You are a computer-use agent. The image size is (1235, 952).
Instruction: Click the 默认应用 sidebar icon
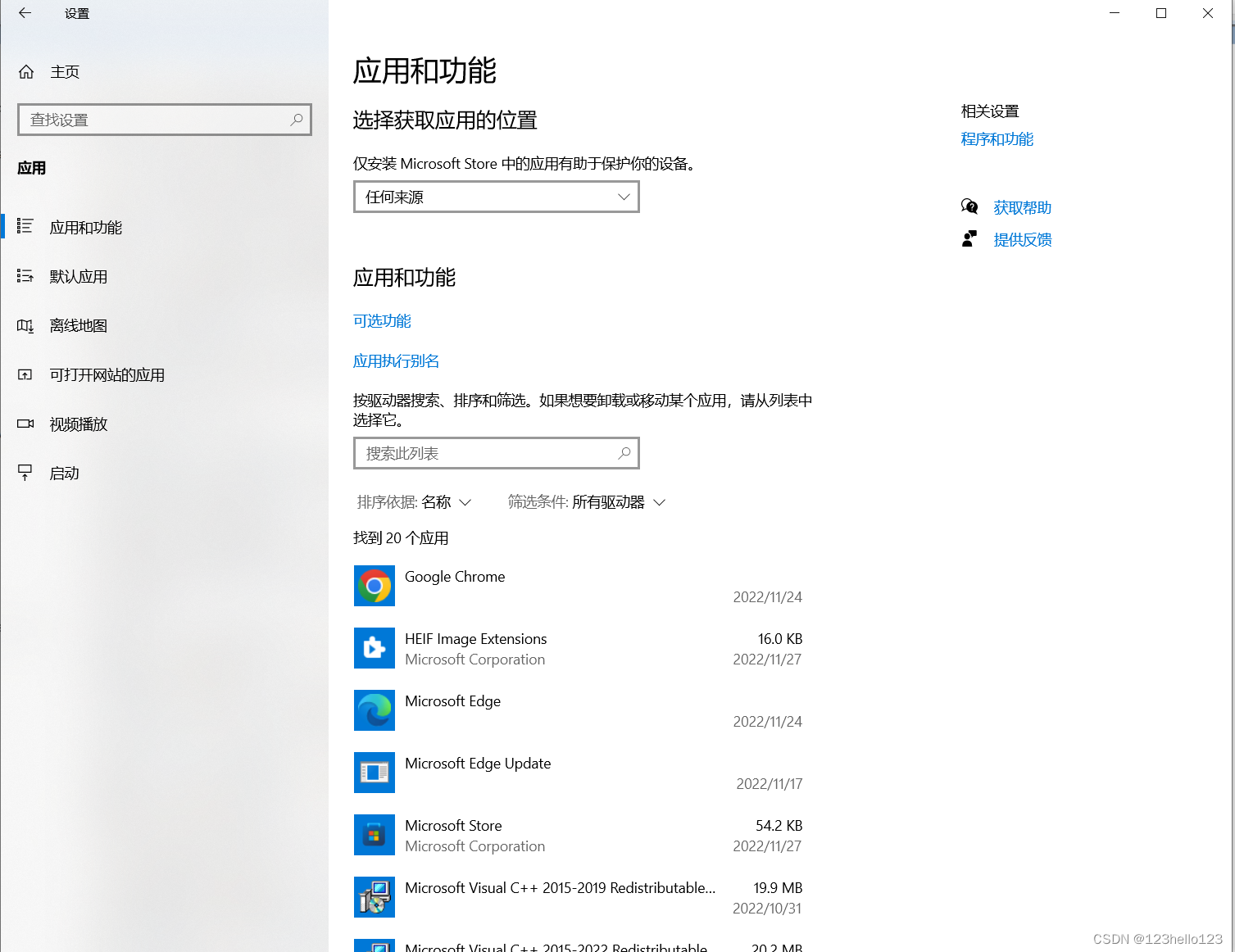tap(25, 276)
